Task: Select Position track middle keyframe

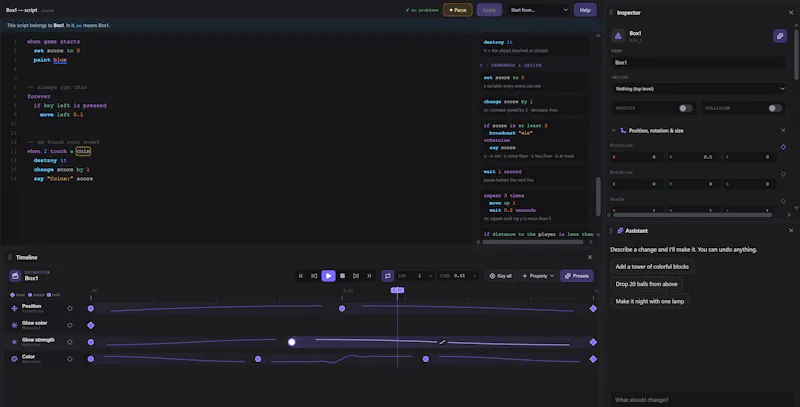Action: pos(342,309)
